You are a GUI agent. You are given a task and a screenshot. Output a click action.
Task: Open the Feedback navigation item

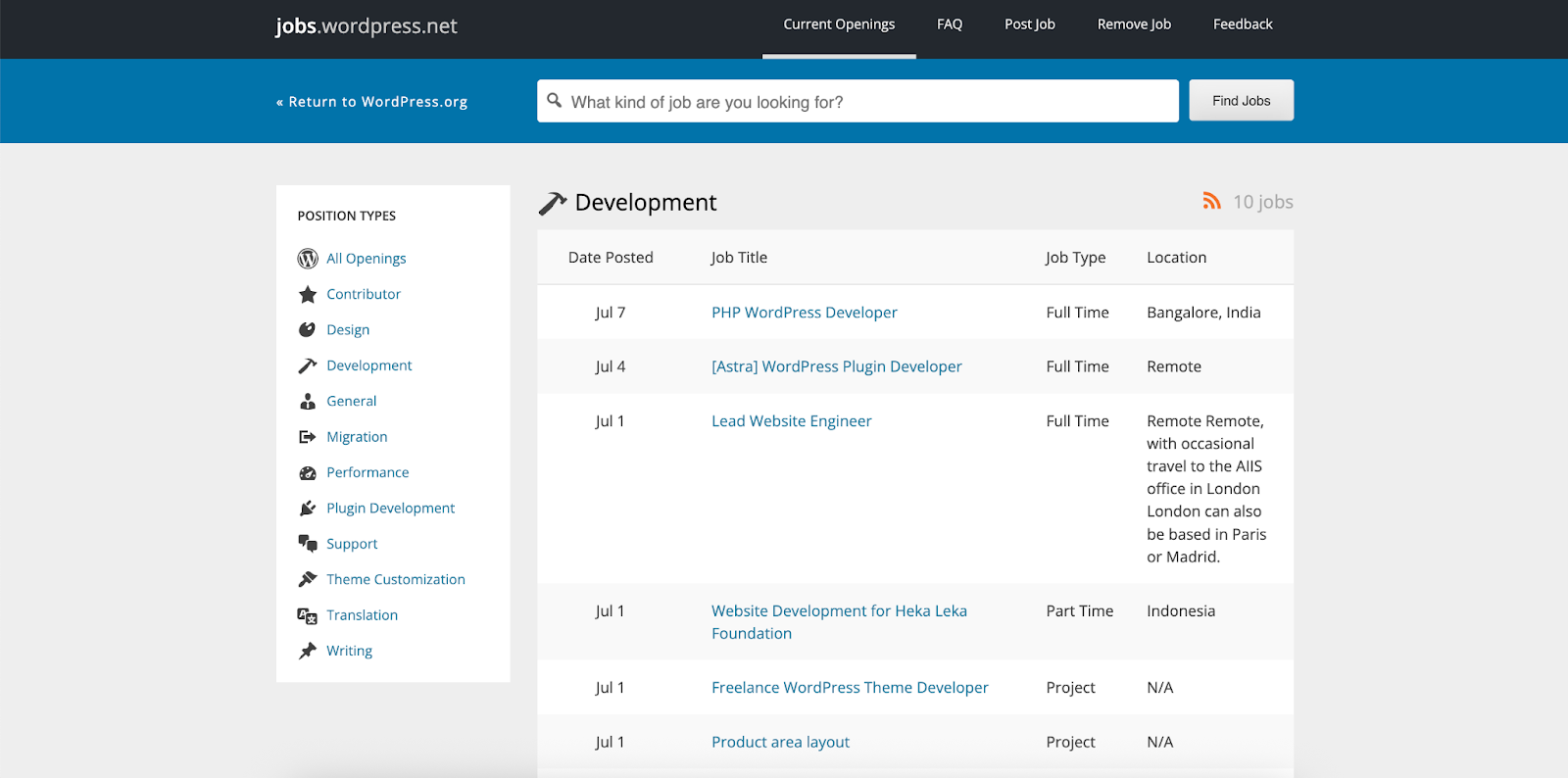click(x=1242, y=24)
